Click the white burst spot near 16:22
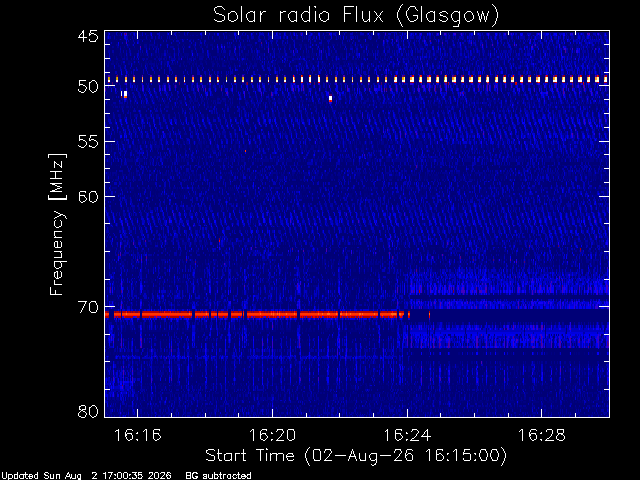The image size is (640, 480). [x=330, y=99]
